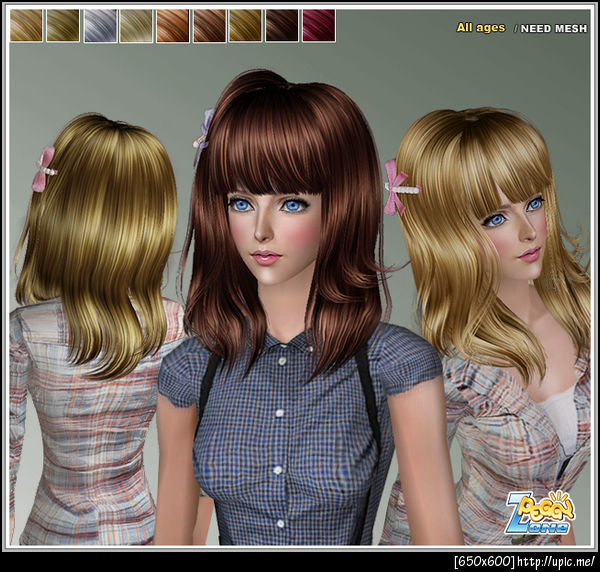The height and width of the screenshot is (572, 600).
Task: Select the copper-orange hair swatch
Action: pos(173,25)
